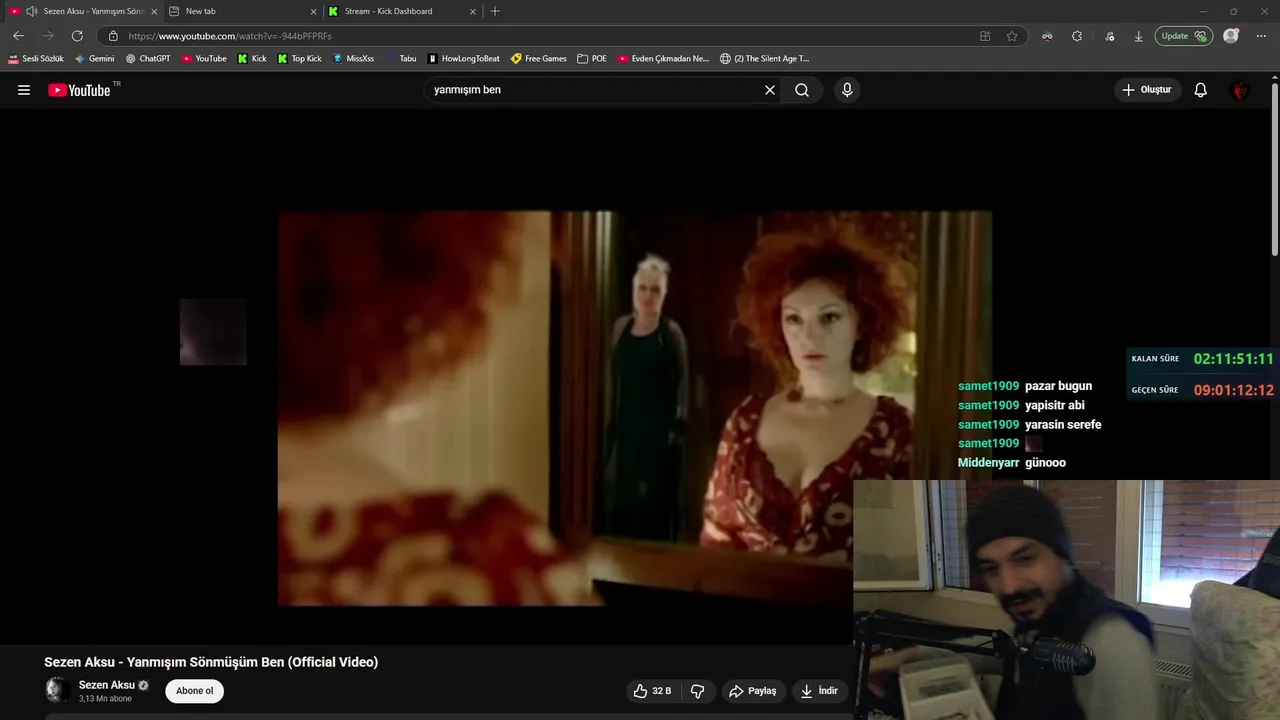Click the 3,13 Mn abone subscriber count
1280x720 pixels.
tap(105, 699)
